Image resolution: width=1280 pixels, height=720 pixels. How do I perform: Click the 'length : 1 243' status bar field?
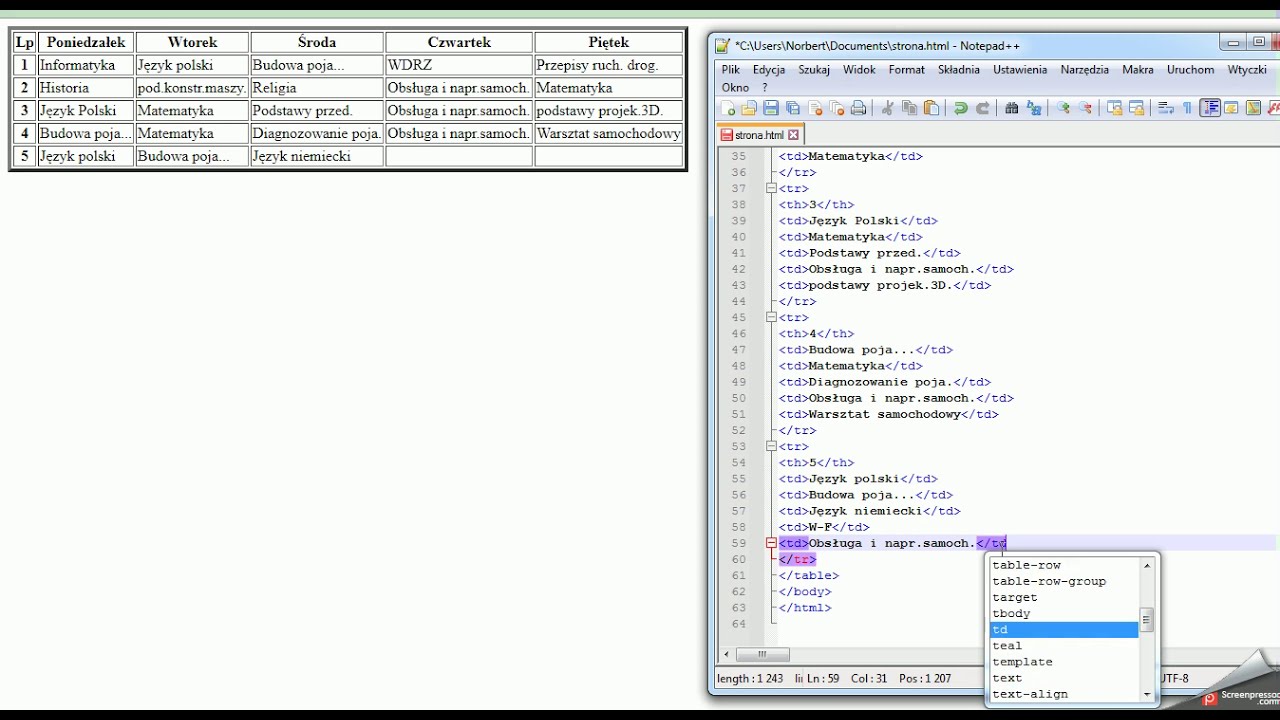pyautogui.click(x=750, y=679)
